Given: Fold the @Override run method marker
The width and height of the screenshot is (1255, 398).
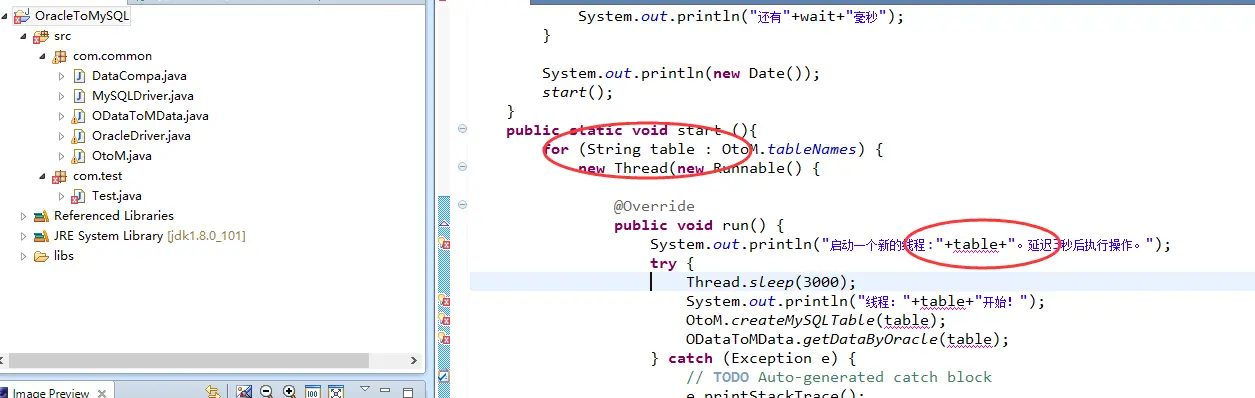Looking at the screenshot, I should [462, 205].
